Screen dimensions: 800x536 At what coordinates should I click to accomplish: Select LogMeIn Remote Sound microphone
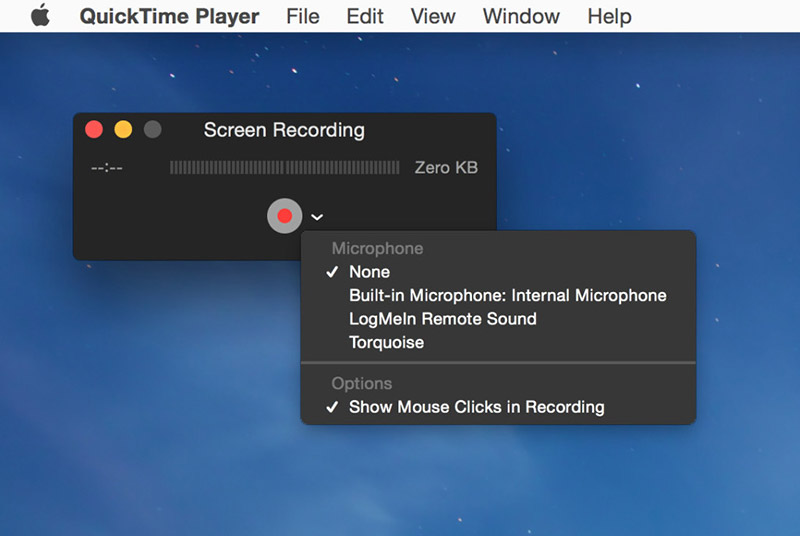442,319
